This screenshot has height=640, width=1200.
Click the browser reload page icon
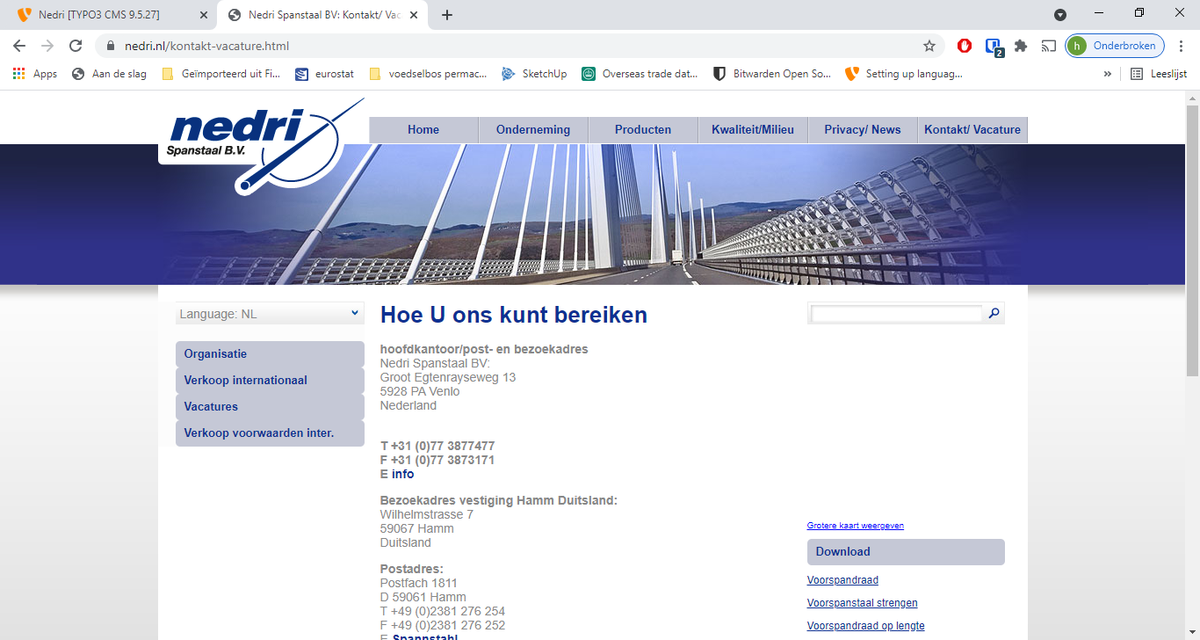[75, 46]
